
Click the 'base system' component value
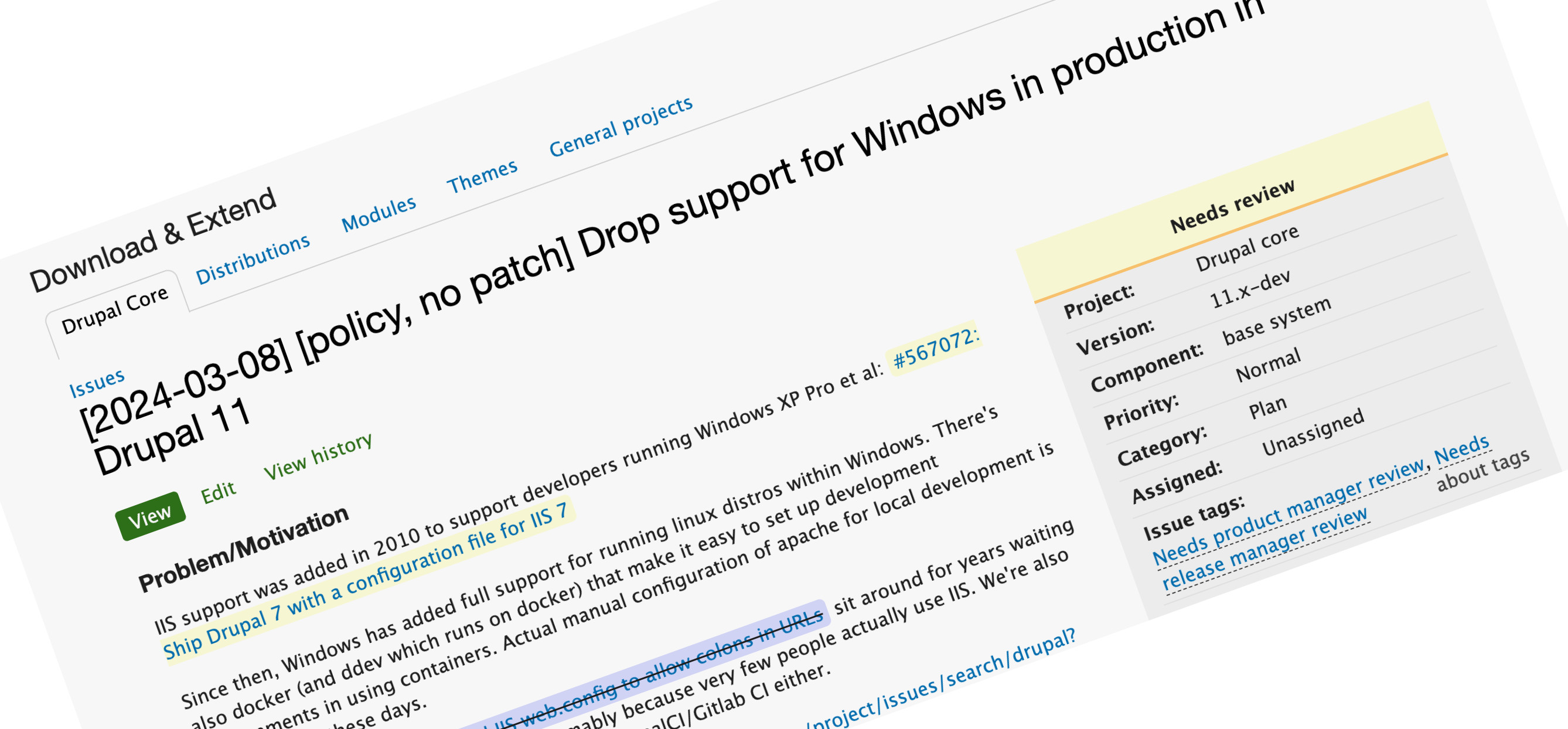(x=1276, y=321)
